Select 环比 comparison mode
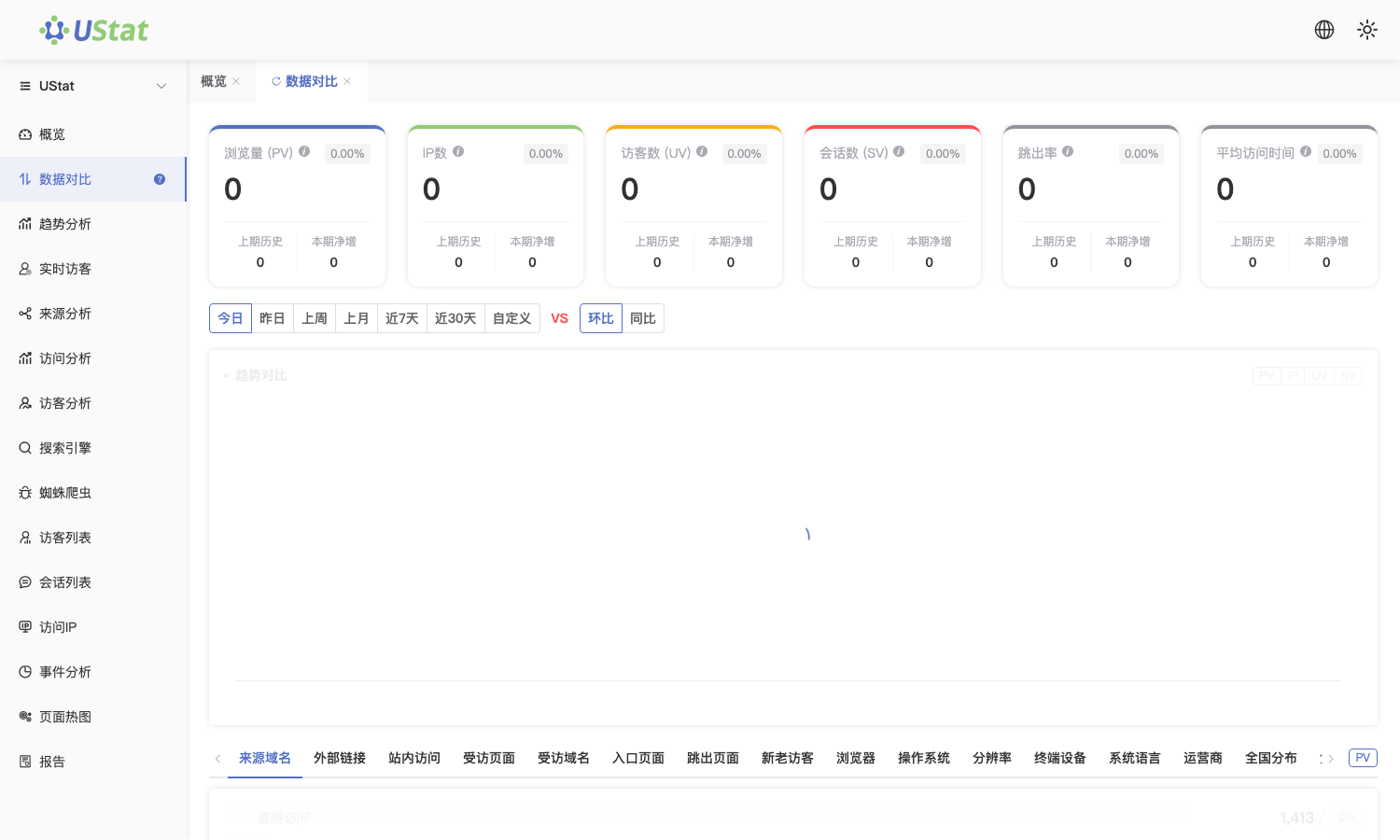The image size is (1400, 840). 601,318
